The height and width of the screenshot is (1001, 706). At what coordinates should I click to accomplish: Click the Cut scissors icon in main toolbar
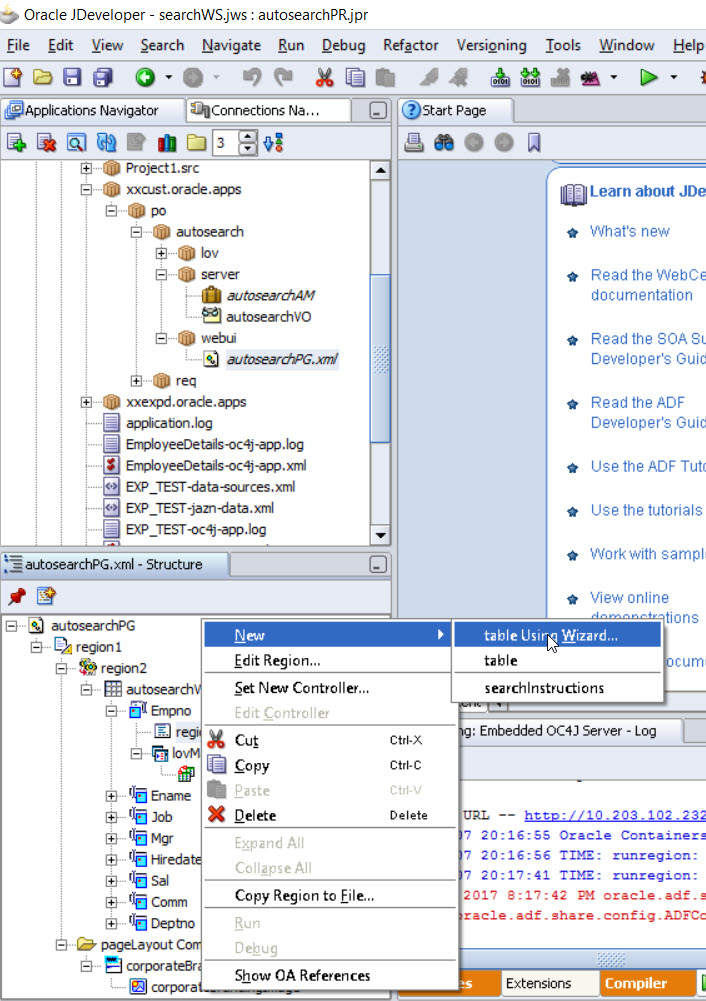(325, 77)
